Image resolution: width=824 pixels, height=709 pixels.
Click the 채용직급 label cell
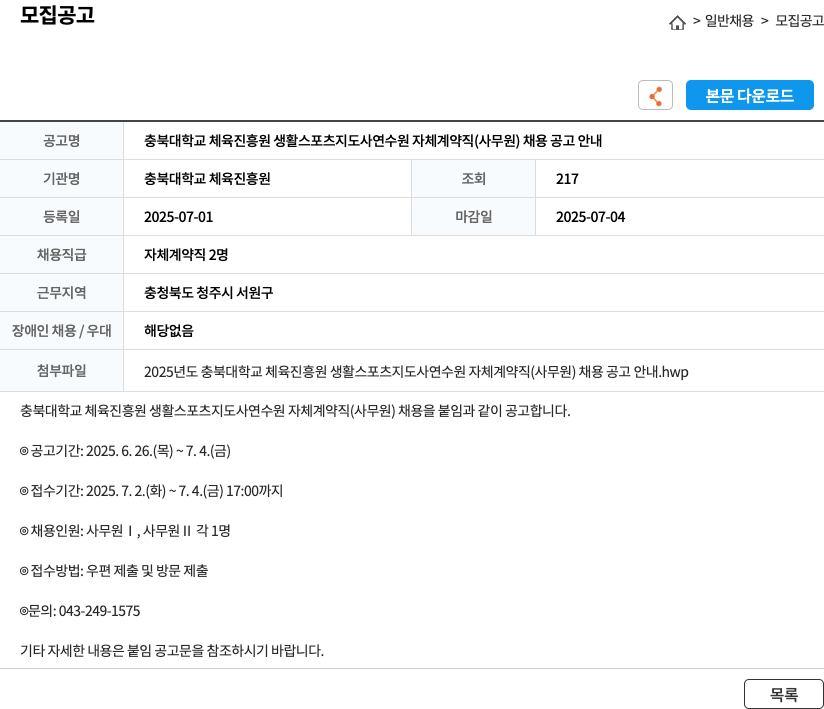pyautogui.click(x=61, y=255)
